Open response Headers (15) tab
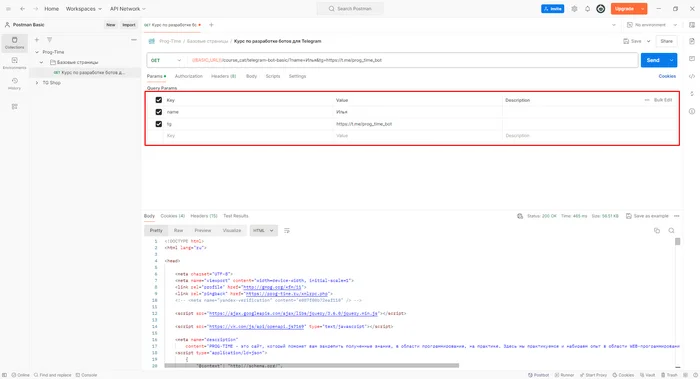700x379 pixels. [204, 216]
